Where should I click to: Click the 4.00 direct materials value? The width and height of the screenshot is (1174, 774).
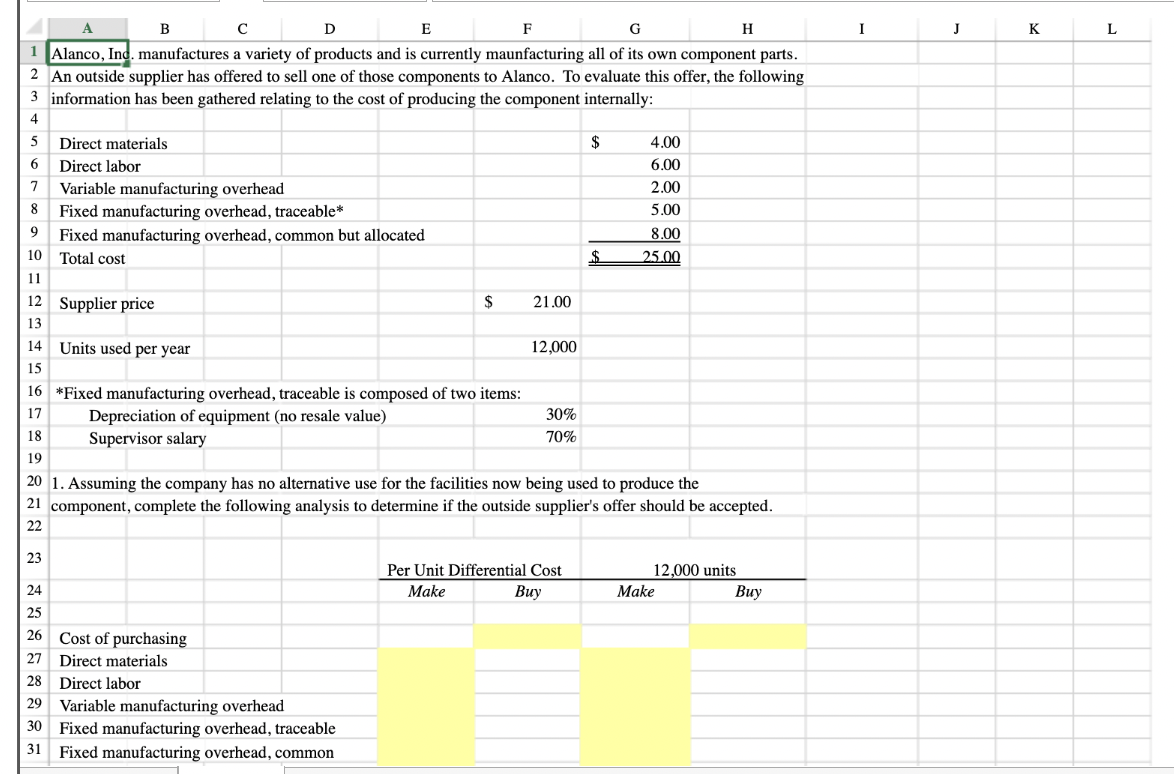coord(665,142)
